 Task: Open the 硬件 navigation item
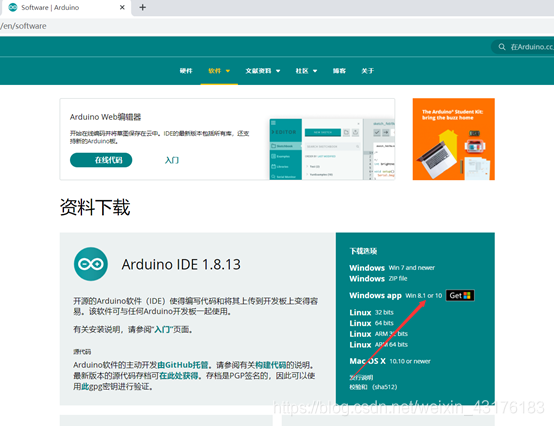tap(186, 71)
